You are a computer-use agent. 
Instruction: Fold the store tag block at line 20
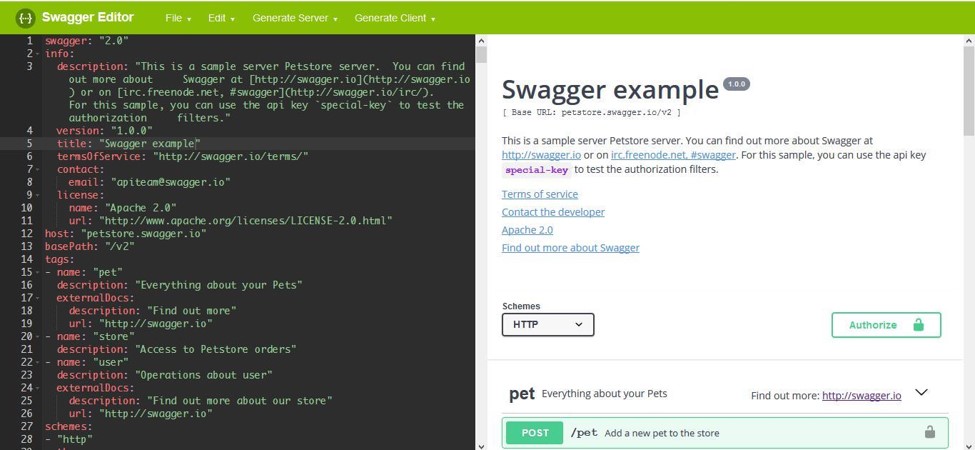(37, 336)
